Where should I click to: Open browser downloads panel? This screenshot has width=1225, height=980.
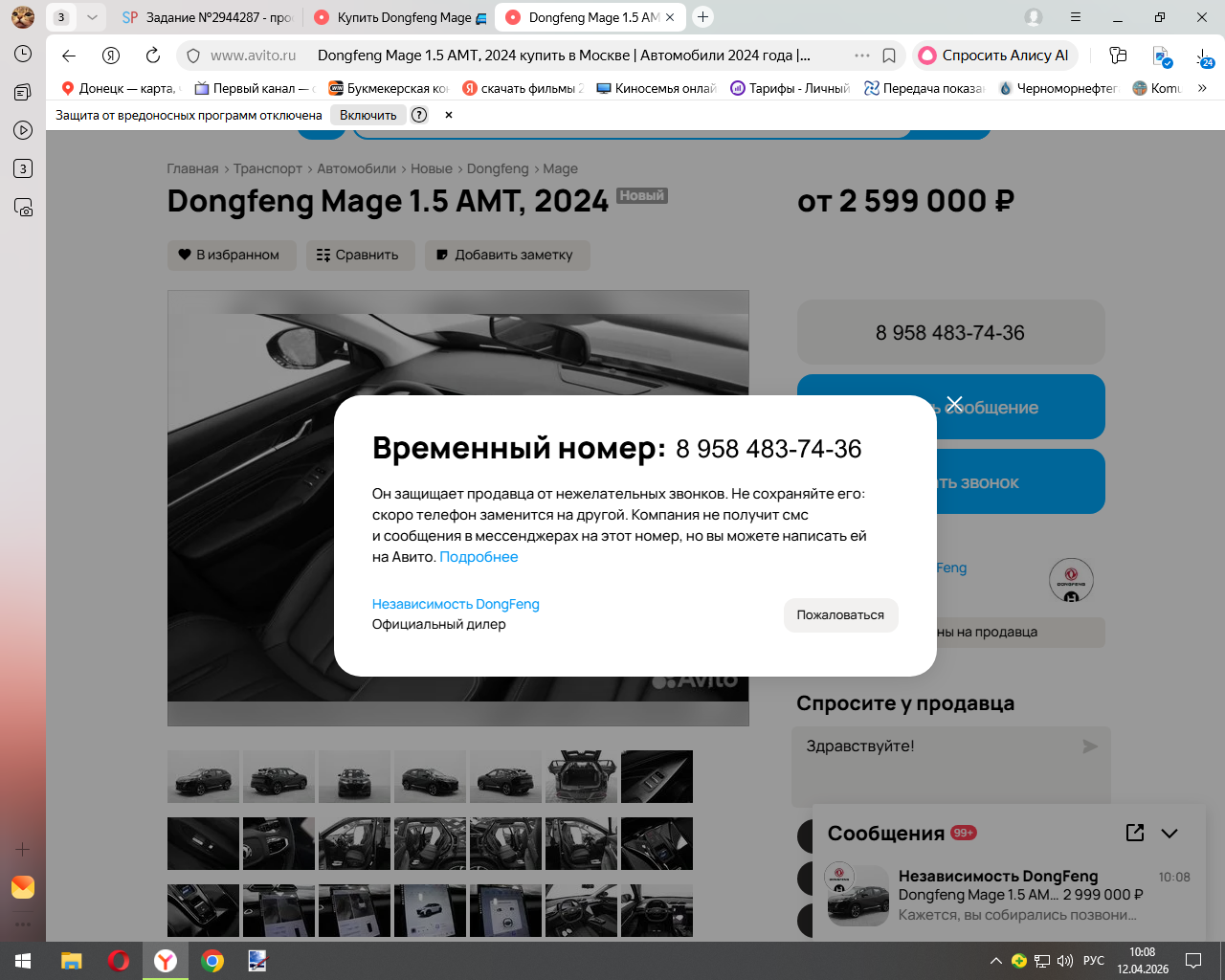1205,56
